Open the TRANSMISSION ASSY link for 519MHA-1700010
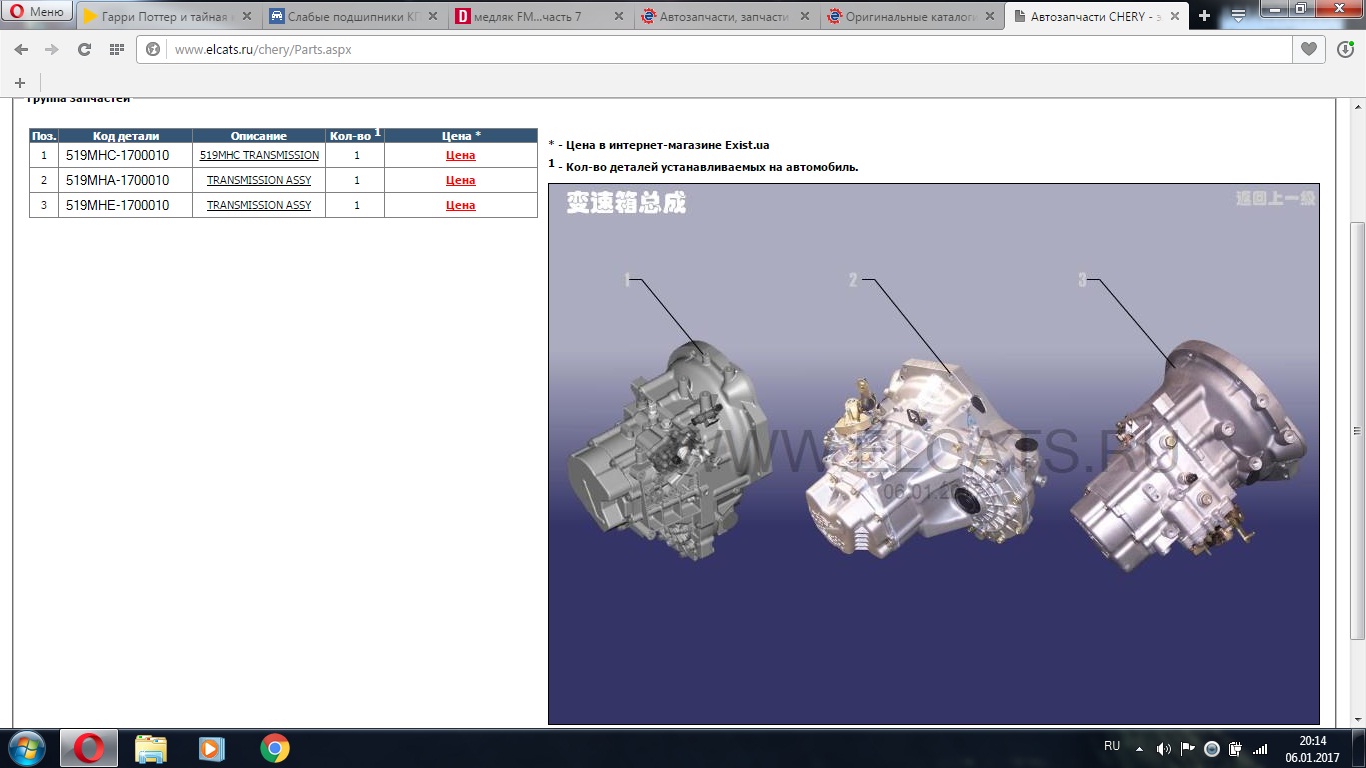This screenshot has height=768, width=1366. (259, 180)
